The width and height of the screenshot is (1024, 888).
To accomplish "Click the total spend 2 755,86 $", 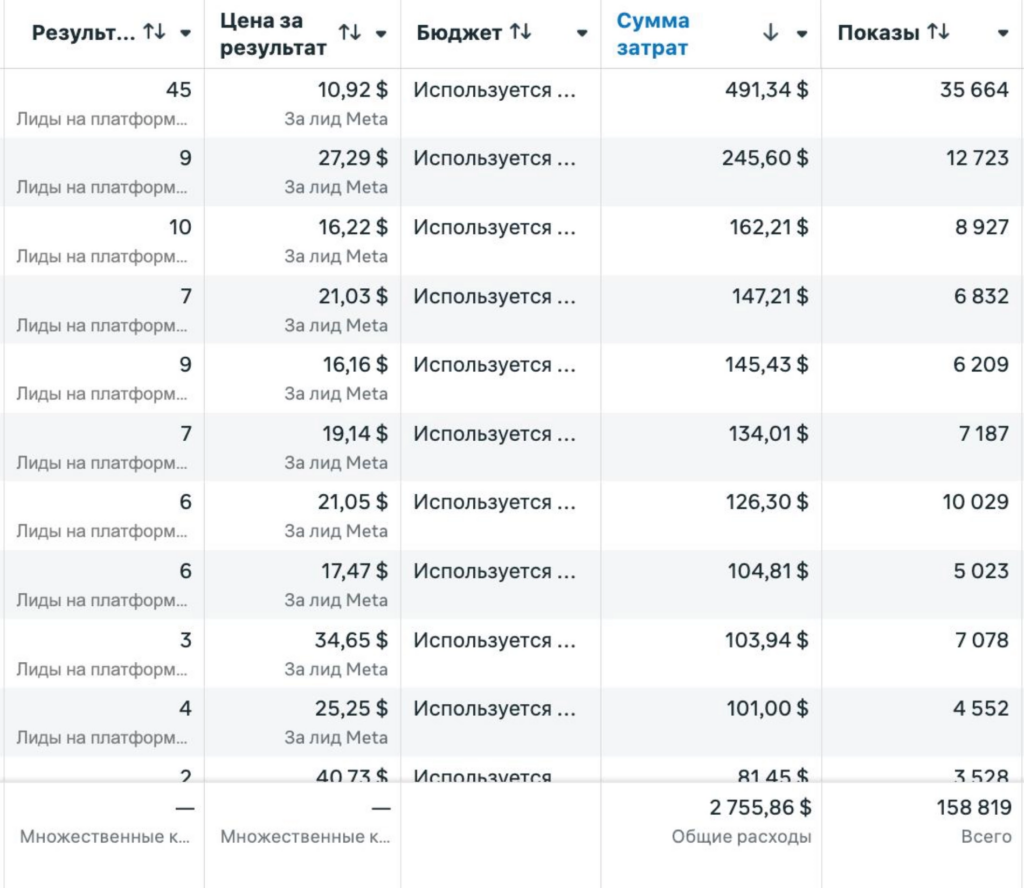I will (761, 808).
